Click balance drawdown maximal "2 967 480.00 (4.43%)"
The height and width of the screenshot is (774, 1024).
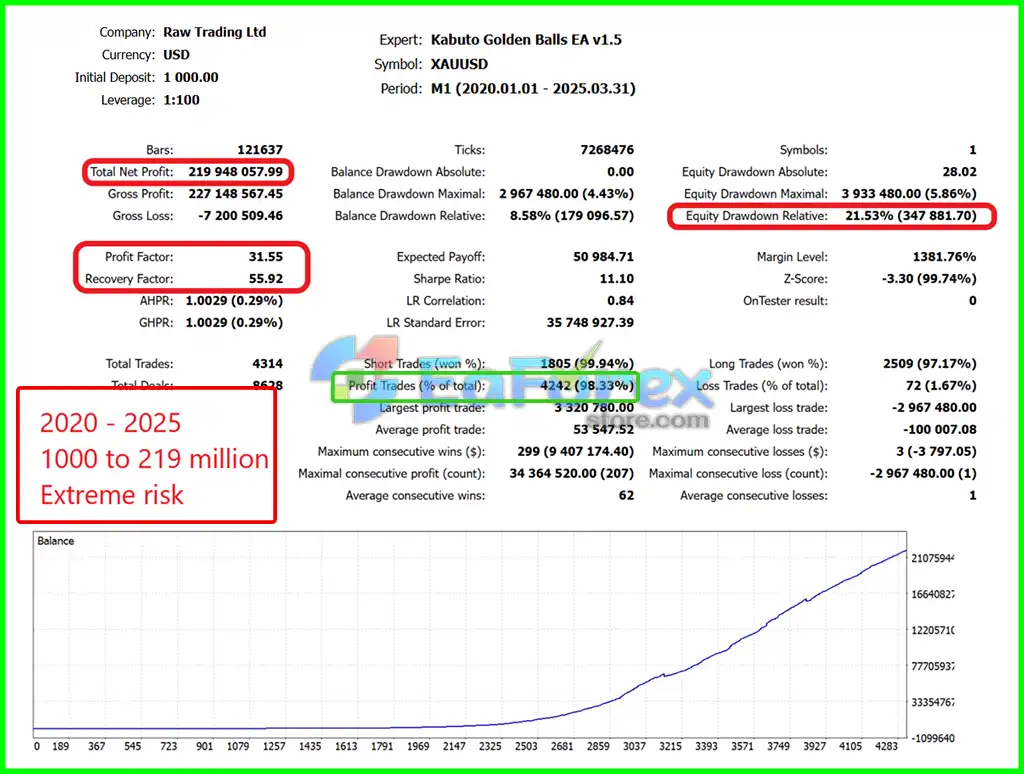point(567,194)
